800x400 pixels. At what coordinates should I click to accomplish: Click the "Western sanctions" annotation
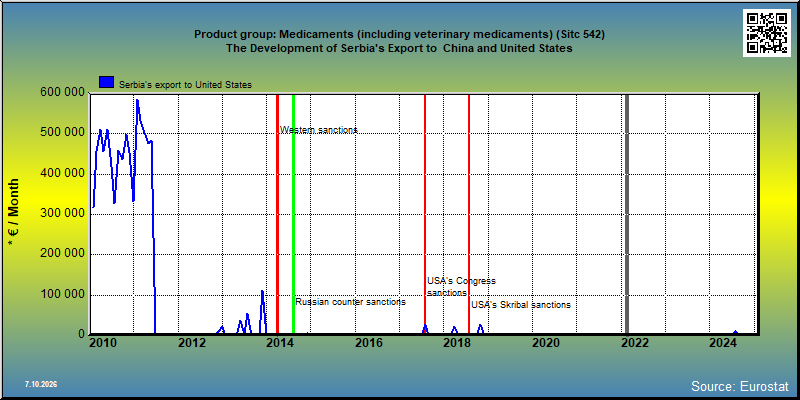(318, 130)
